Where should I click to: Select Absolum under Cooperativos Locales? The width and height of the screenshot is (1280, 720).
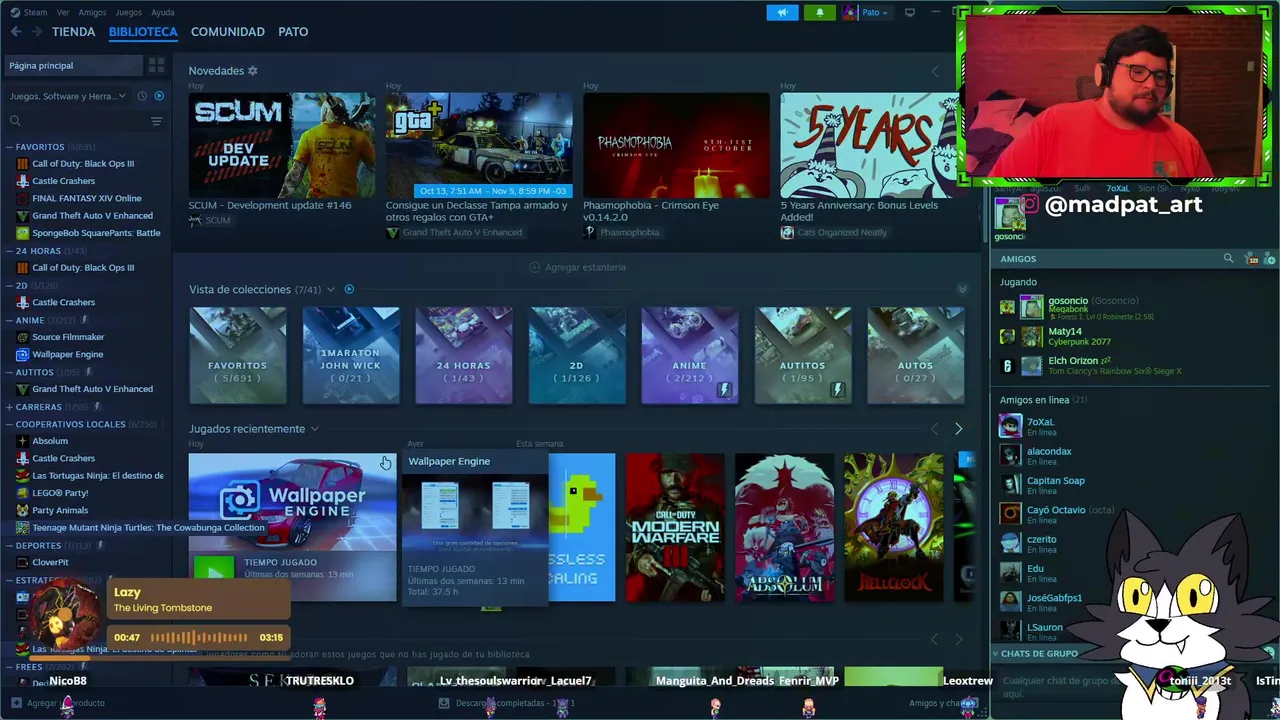(x=50, y=441)
